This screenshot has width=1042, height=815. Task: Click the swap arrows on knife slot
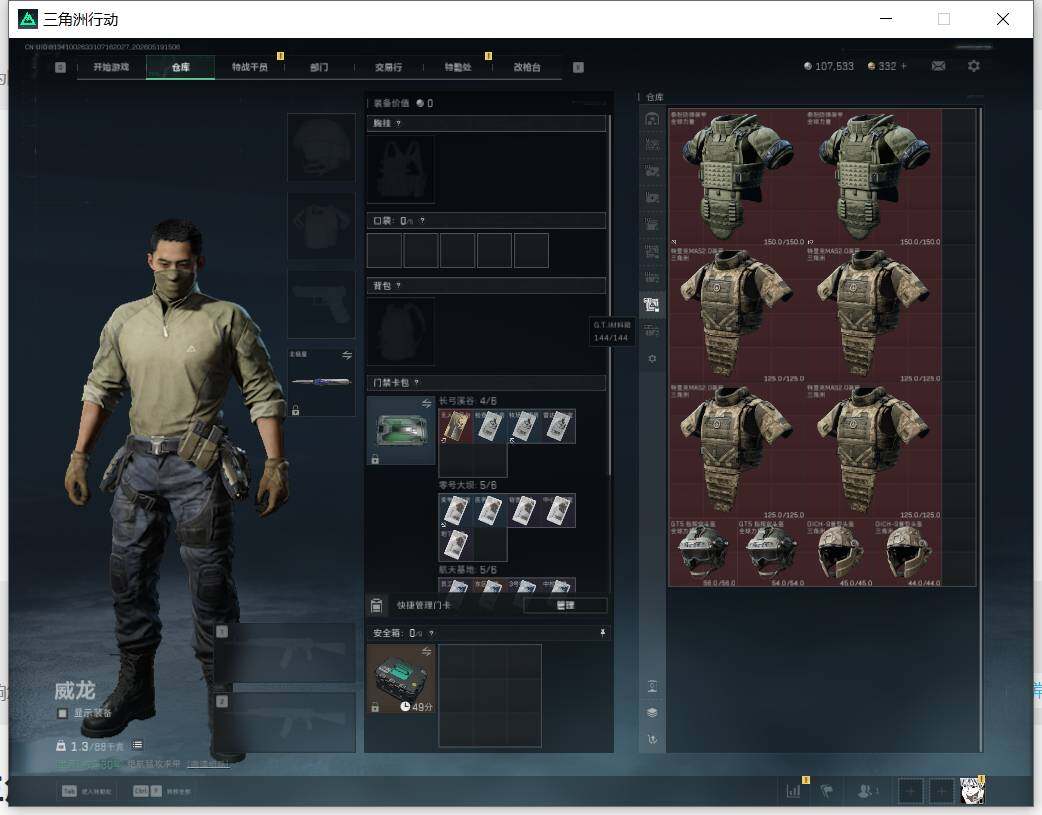pyautogui.click(x=347, y=355)
